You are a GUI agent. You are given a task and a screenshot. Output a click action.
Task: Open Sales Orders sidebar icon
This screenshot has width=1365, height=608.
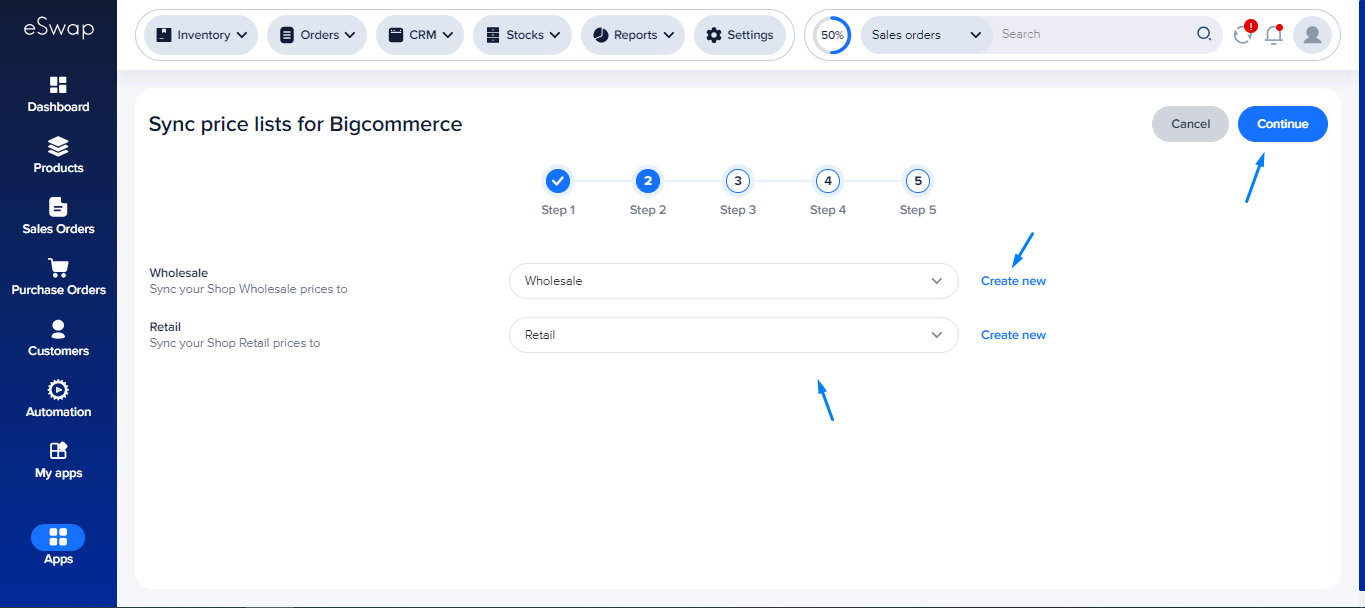[58, 207]
